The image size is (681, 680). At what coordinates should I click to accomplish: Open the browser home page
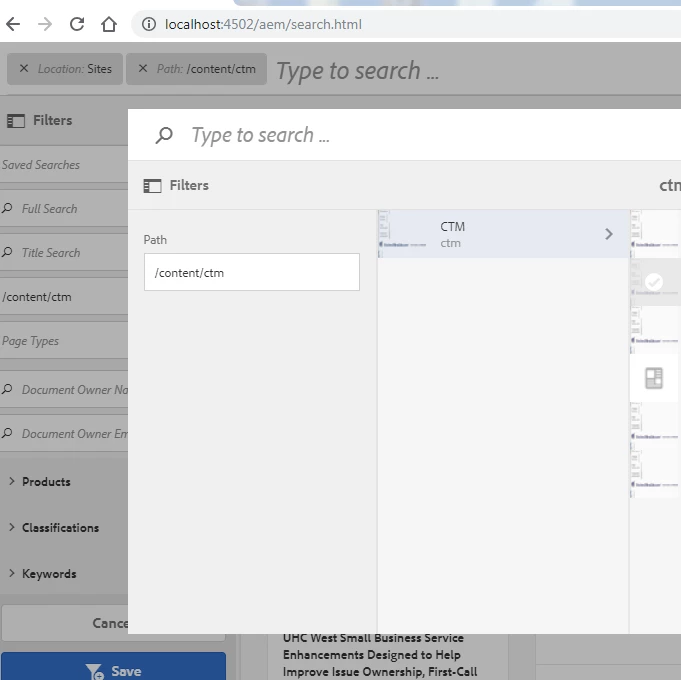tap(109, 24)
